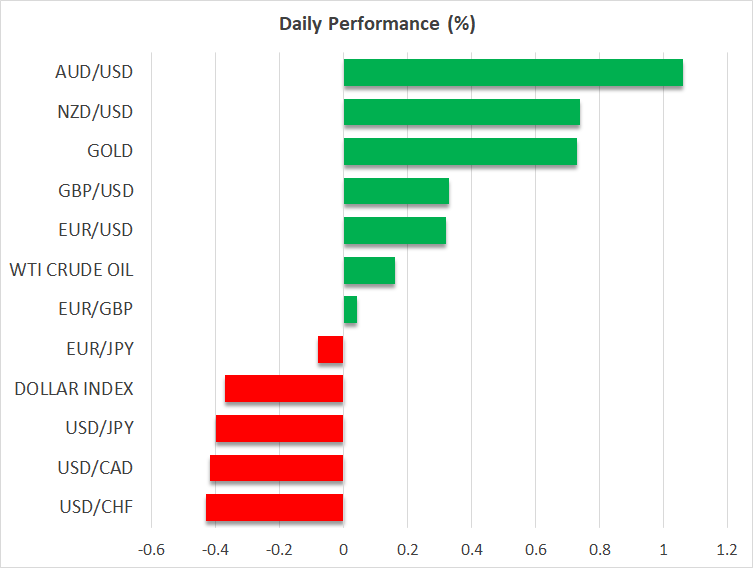This screenshot has width=753, height=568.
Task: Click the small red EUR/JPY bar
Action: (x=331, y=350)
